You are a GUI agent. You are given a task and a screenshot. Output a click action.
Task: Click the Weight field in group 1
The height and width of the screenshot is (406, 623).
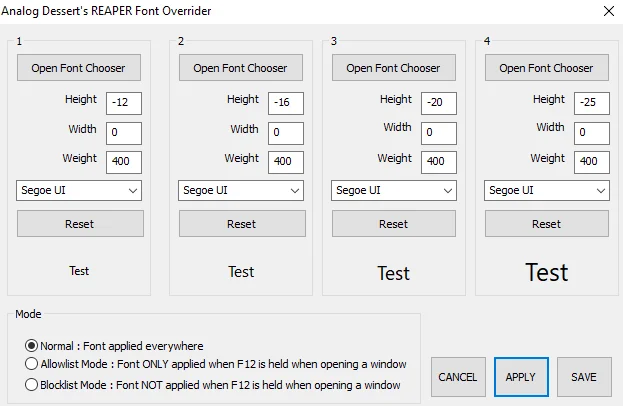(124, 162)
